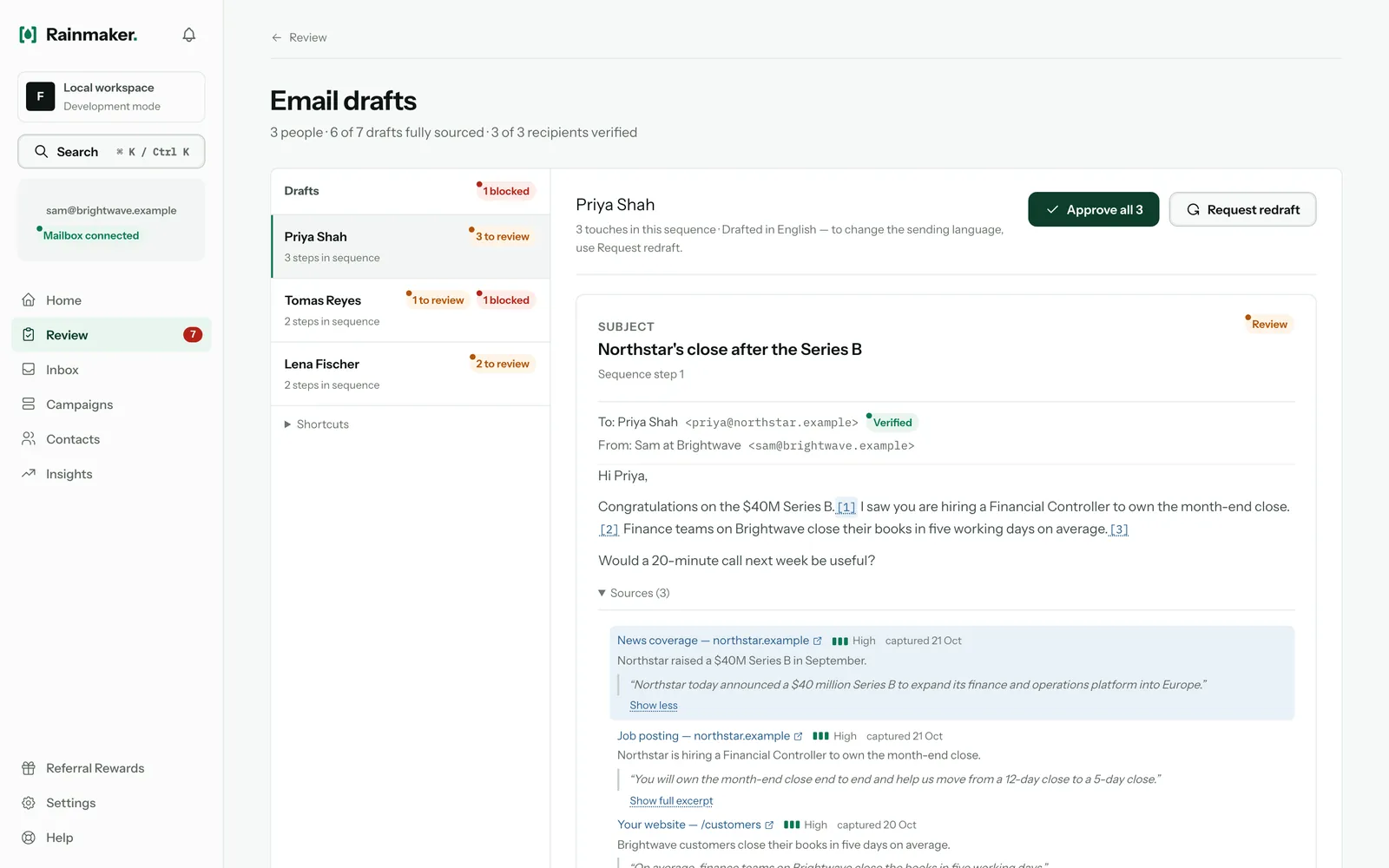Click the Contacts people icon
This screenshot has width=1389, height=868.
click(x=29, y=438)
